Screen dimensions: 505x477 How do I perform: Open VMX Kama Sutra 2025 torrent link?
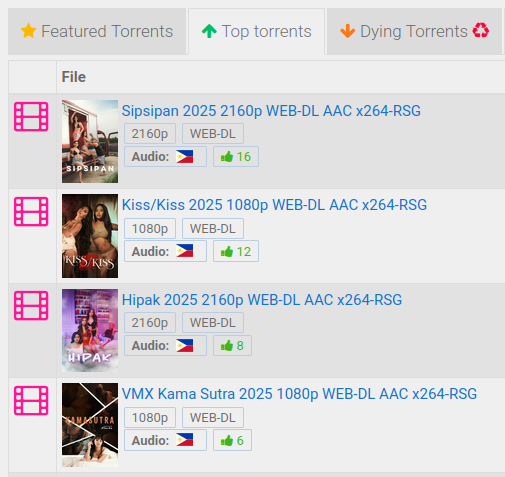(x=299, y=394)
